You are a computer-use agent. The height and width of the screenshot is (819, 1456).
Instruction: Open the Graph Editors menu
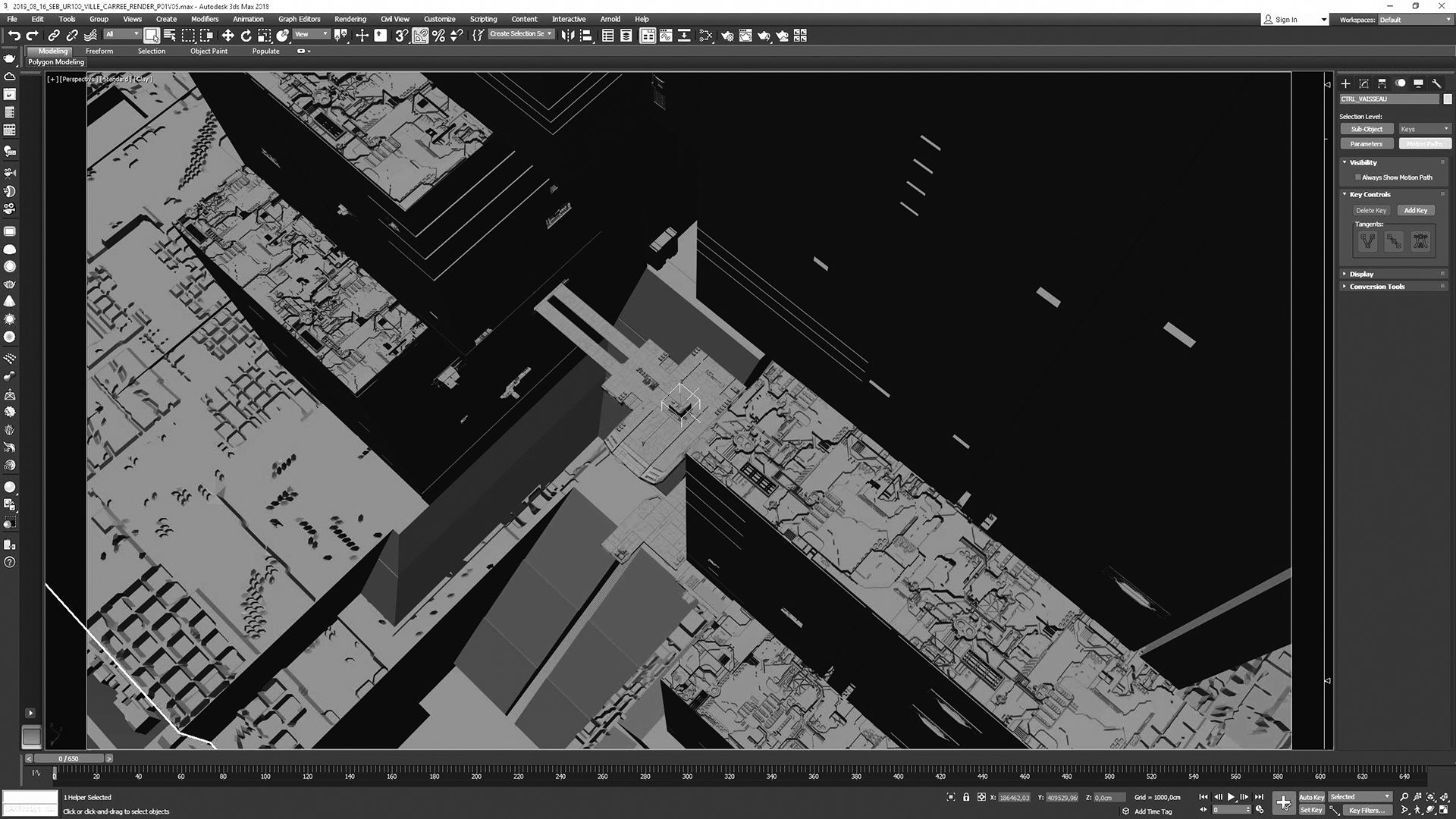(x=299, y=19)
